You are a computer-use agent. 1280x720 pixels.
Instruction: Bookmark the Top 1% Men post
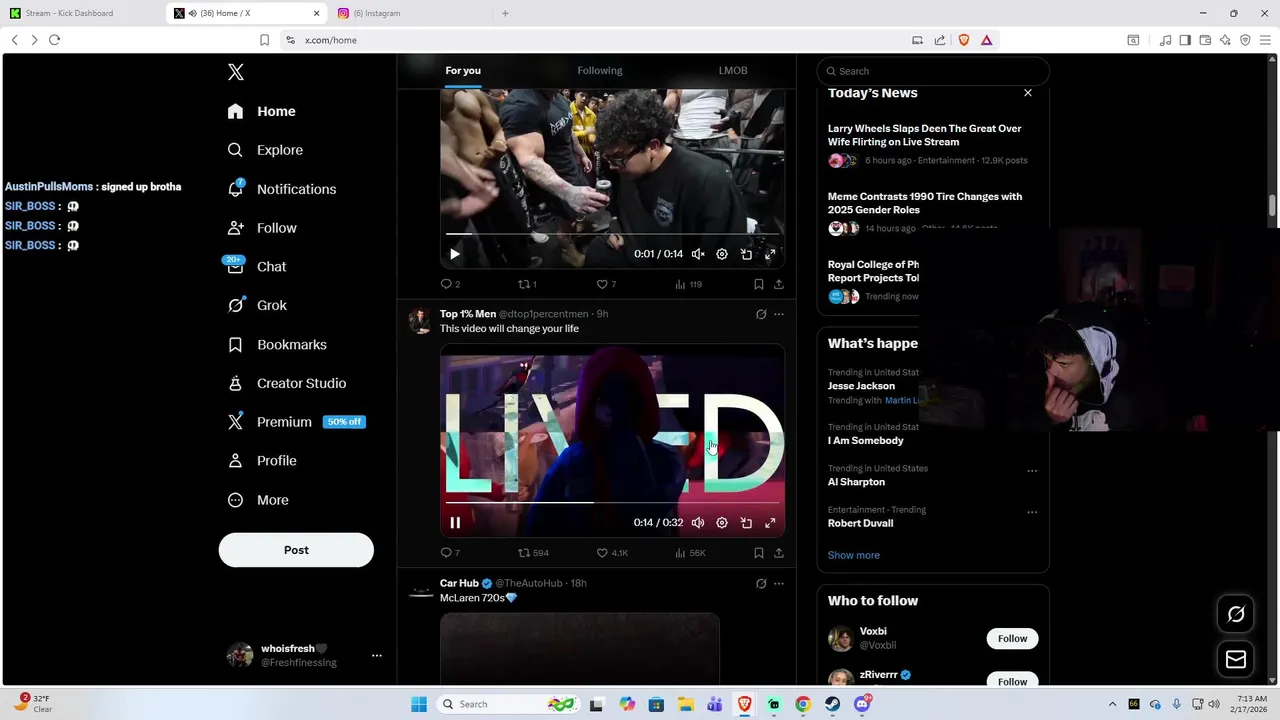click(x=758, y=553)
